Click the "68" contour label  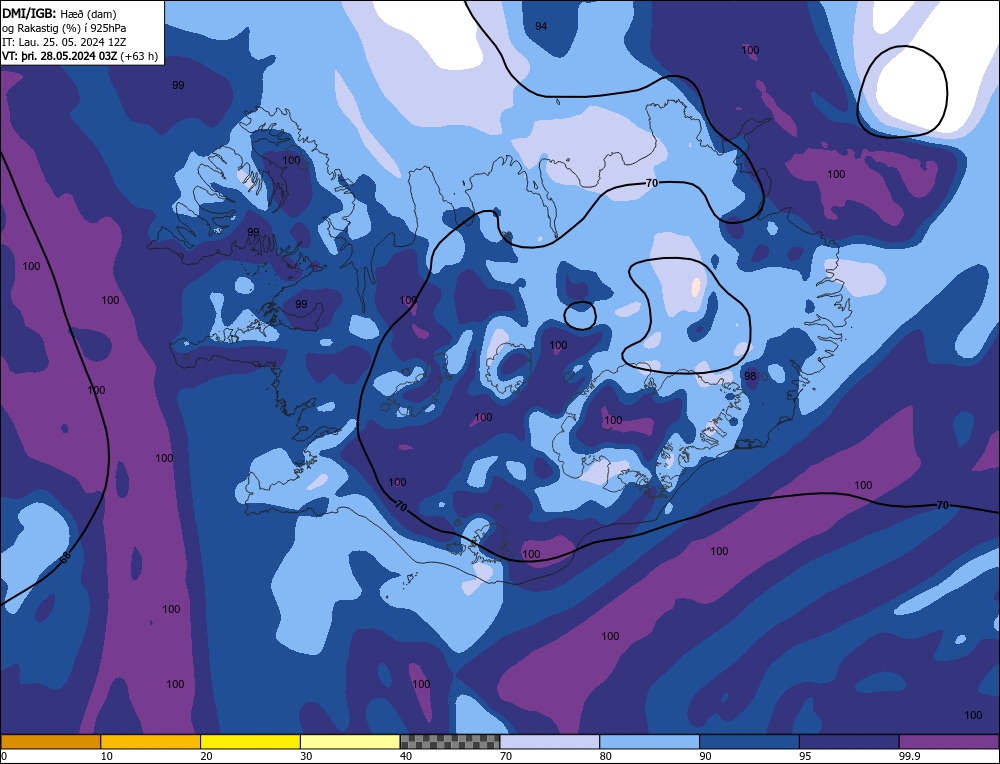(65, 557)
